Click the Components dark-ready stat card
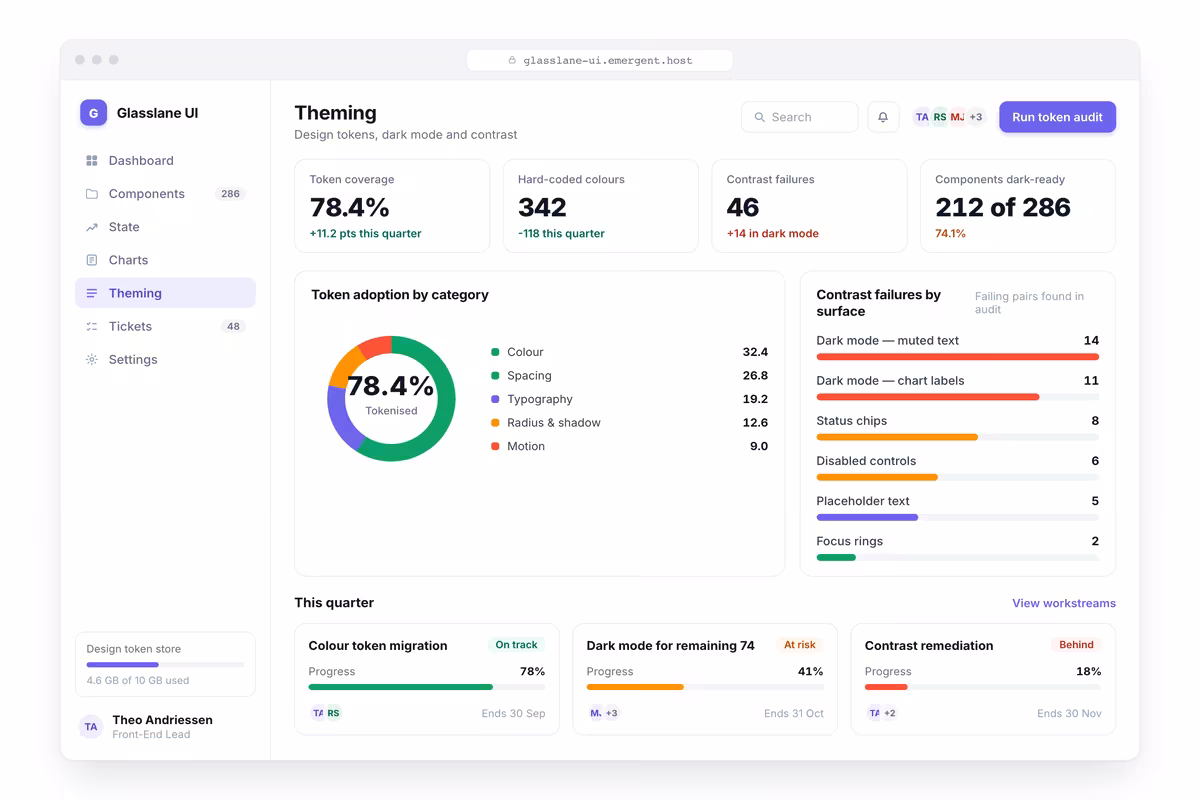The image size is (1200, 800). pyautogui.click(x=1017, y=206)
